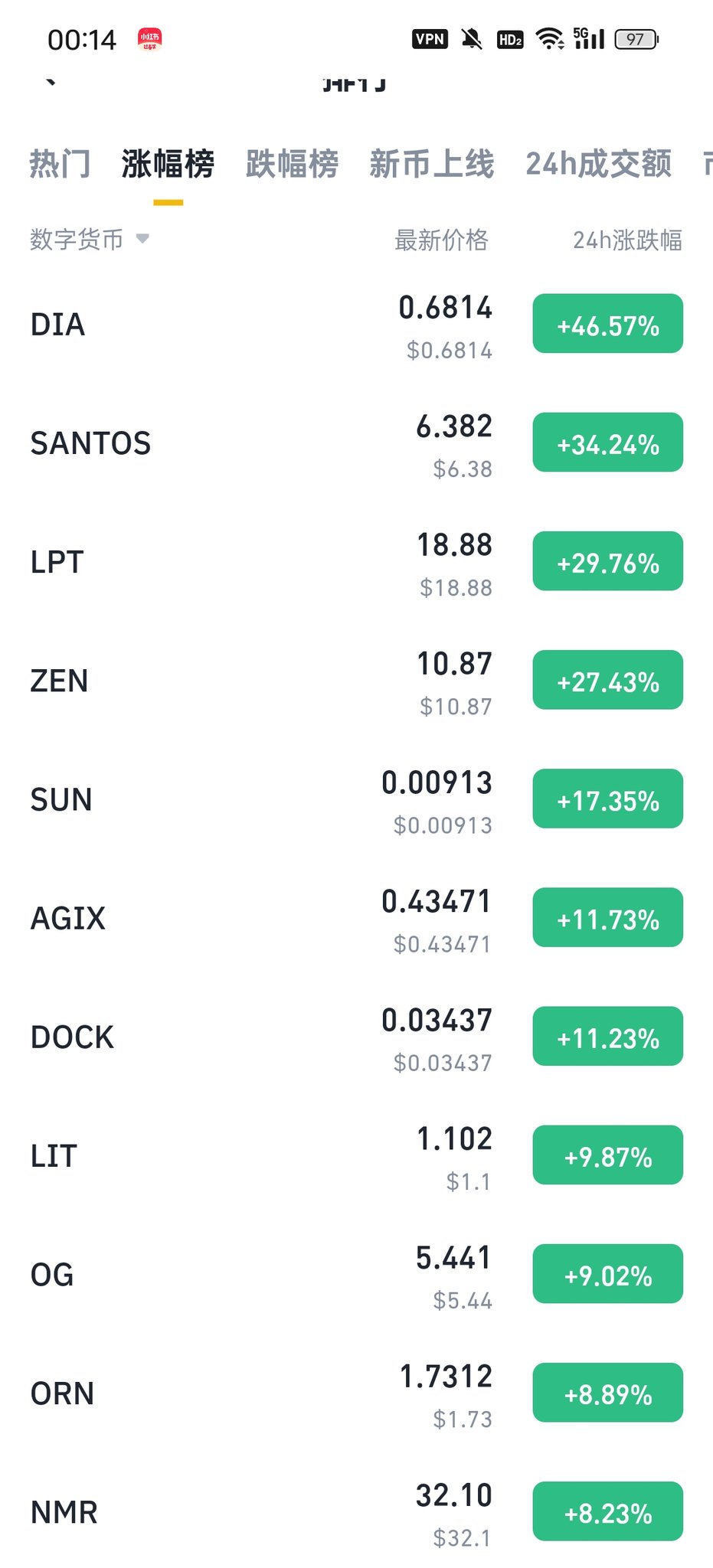Expand the 数字货币 sort dropdown arrow
The height and width of the screenshot is (1568, 713).
tap(142, 239)
